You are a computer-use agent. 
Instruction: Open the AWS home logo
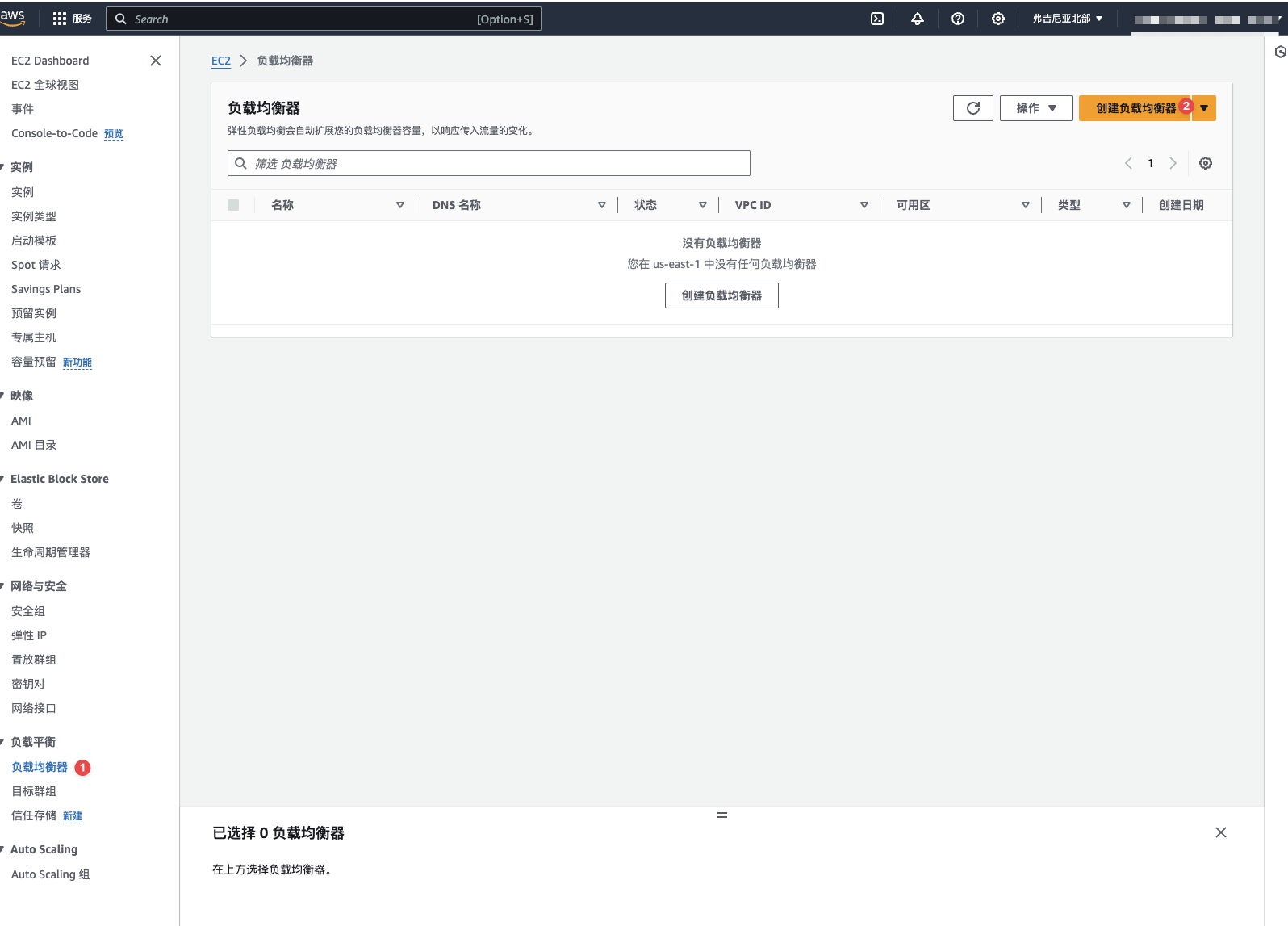point(12,18)
